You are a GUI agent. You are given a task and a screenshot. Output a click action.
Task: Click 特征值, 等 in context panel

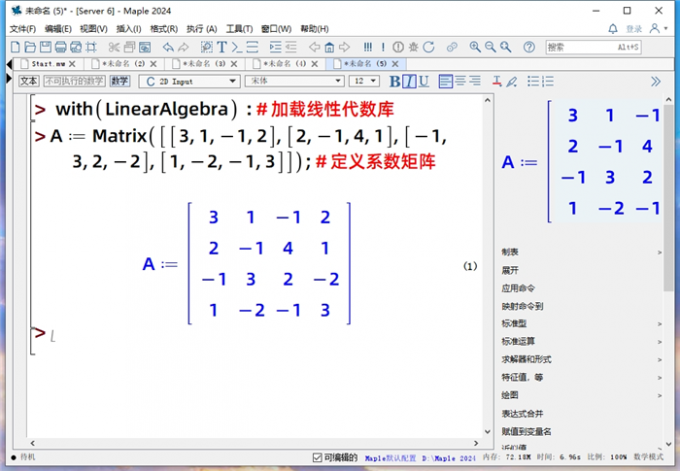(524, 377)
